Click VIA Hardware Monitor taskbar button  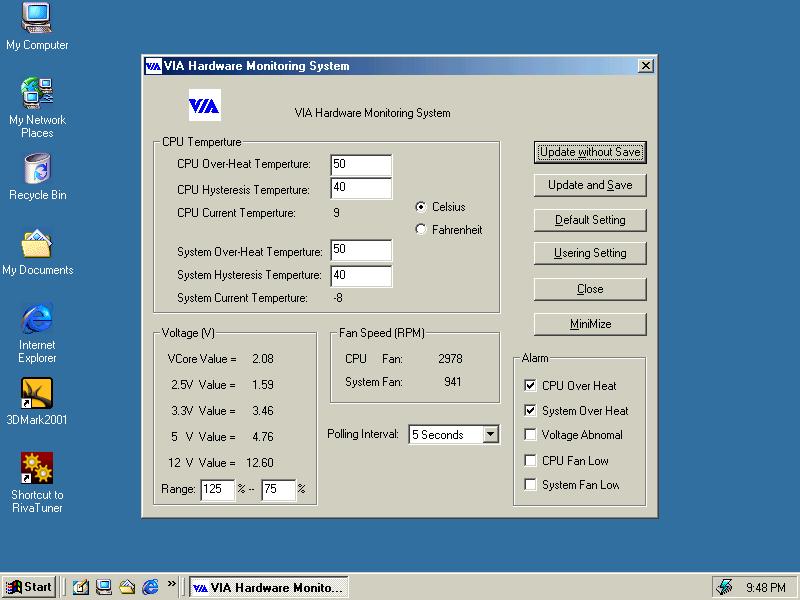coord(269,587)
